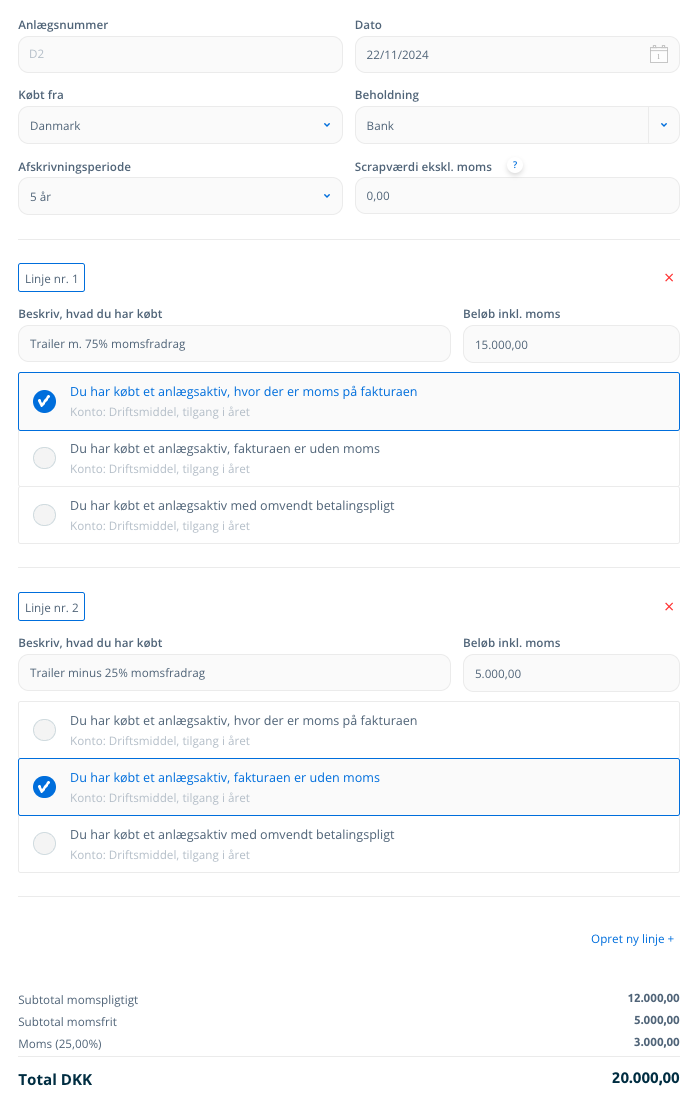Choose 'omvendt betalingspligt' option in line 2
The height and width of the screenshot is (1097, 700).
tap(45, 844)
